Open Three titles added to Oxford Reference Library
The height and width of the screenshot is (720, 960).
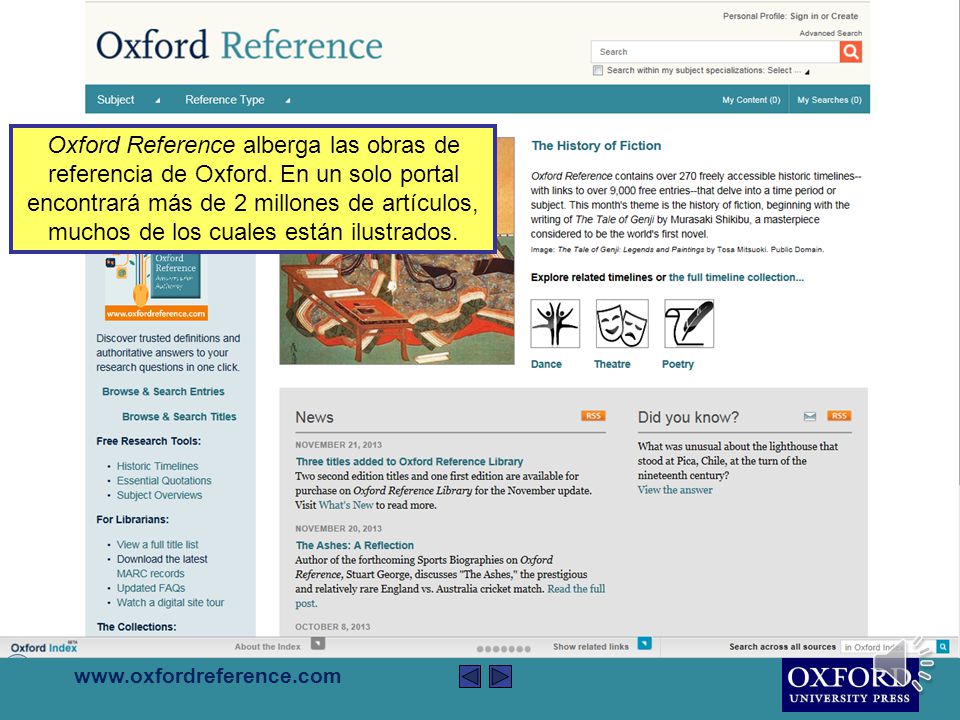pos(409,462)
